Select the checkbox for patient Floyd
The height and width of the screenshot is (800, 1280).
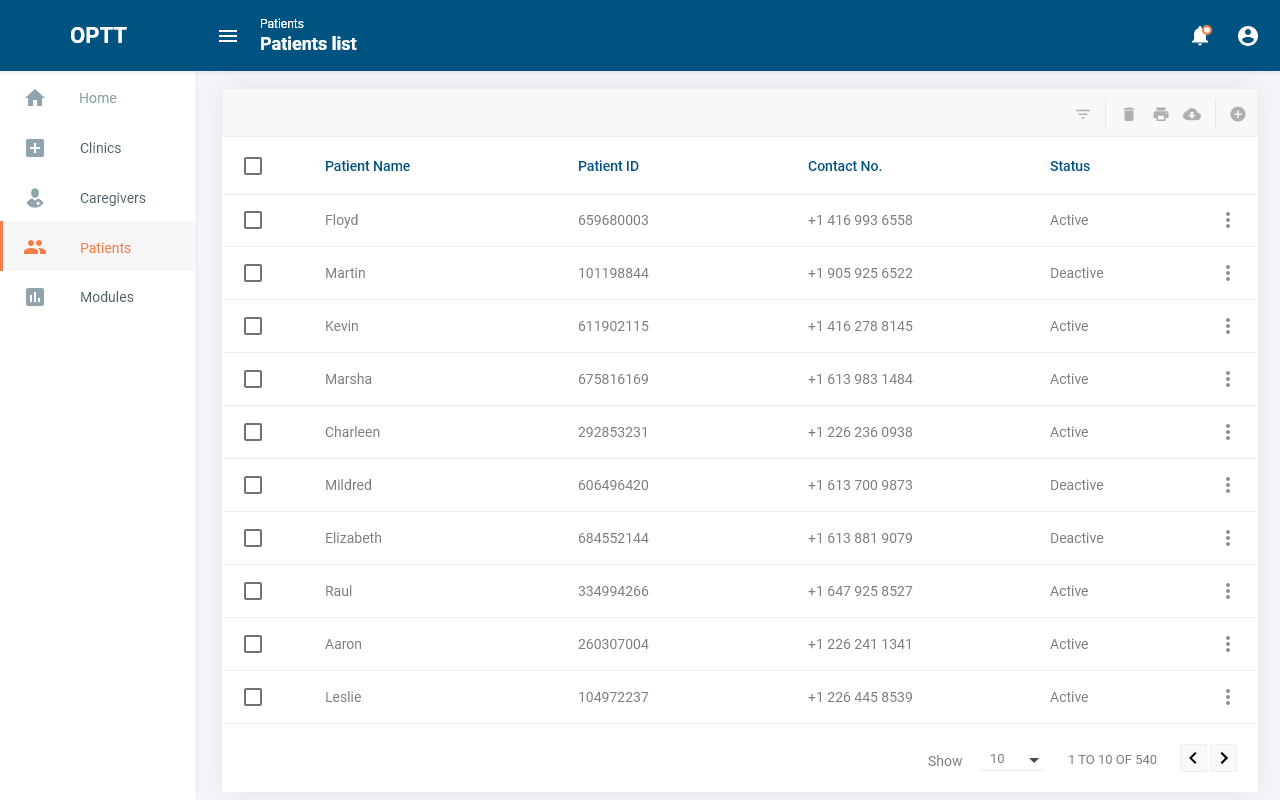(x=253, y=220)
